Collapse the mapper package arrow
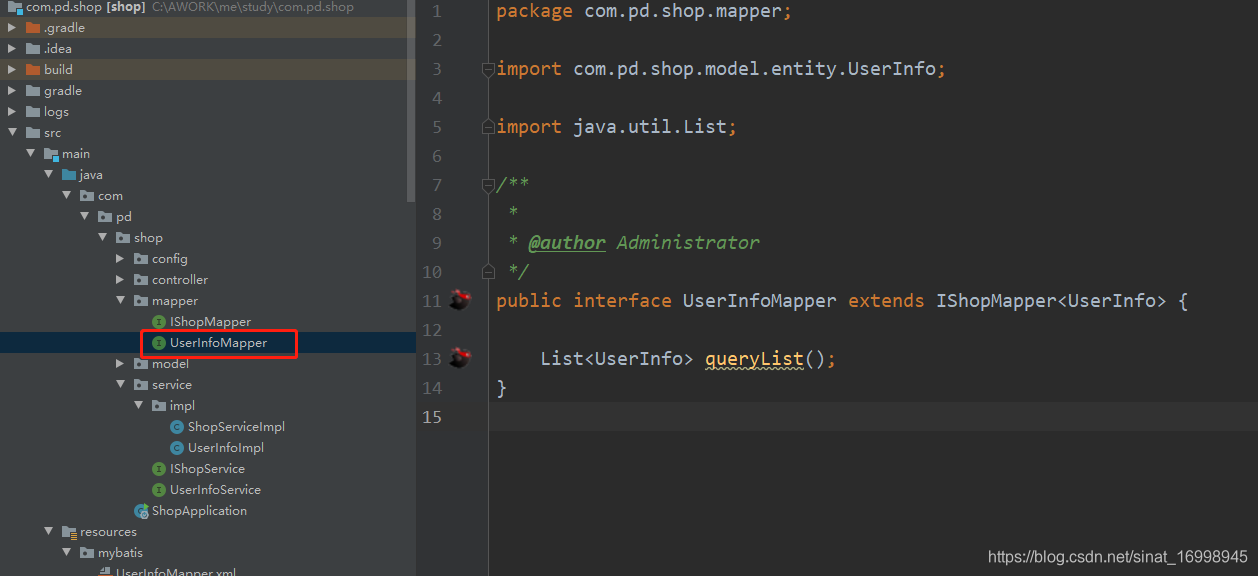The height and width of the screenshot is (576, 1258). [x=120, y=300]
